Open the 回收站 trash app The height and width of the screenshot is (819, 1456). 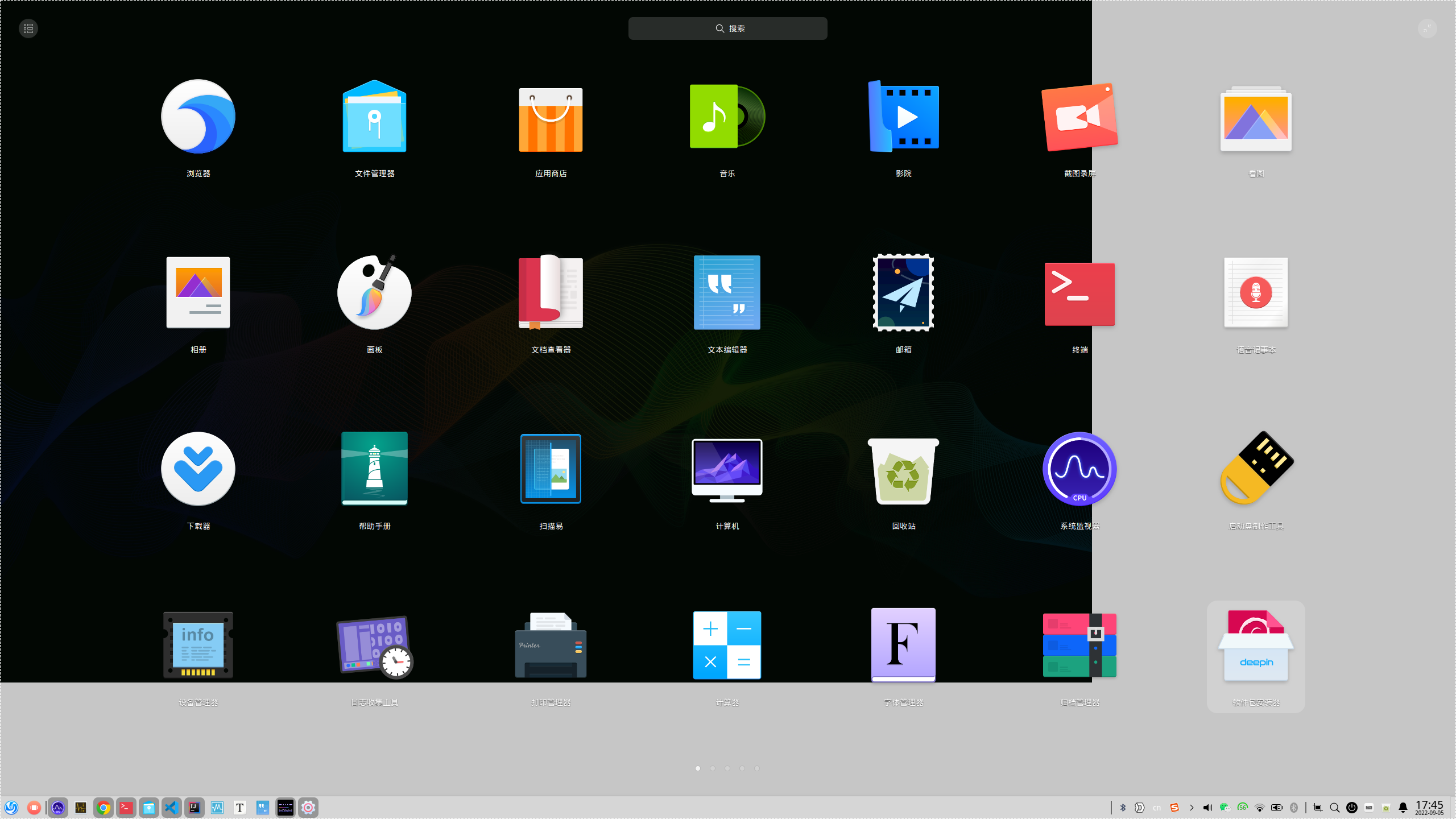pyautogui.click(x=903, y=471)
